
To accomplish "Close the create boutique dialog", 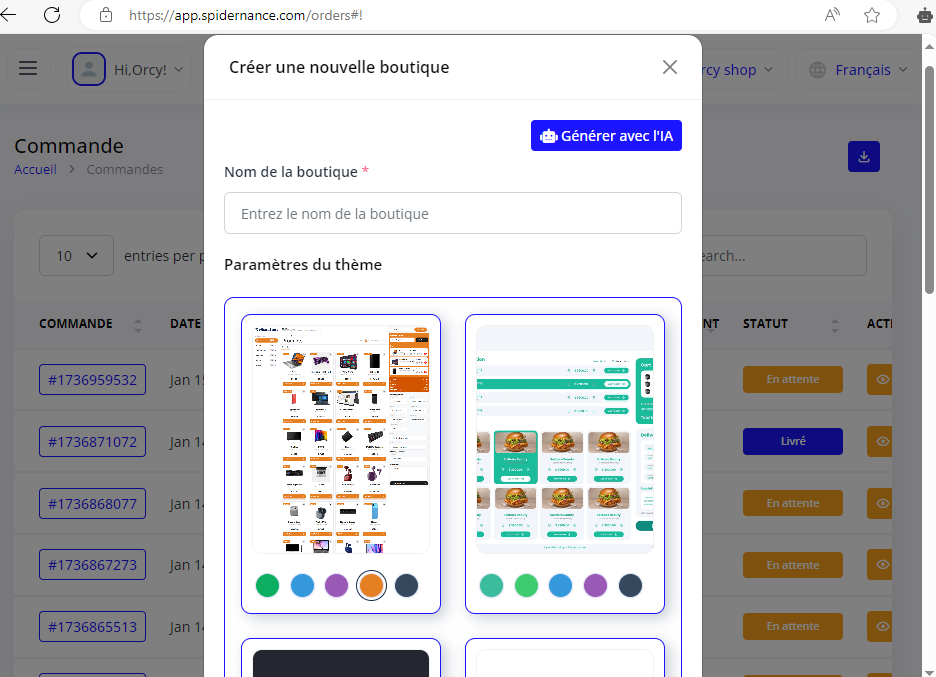I will pos(670,67).
